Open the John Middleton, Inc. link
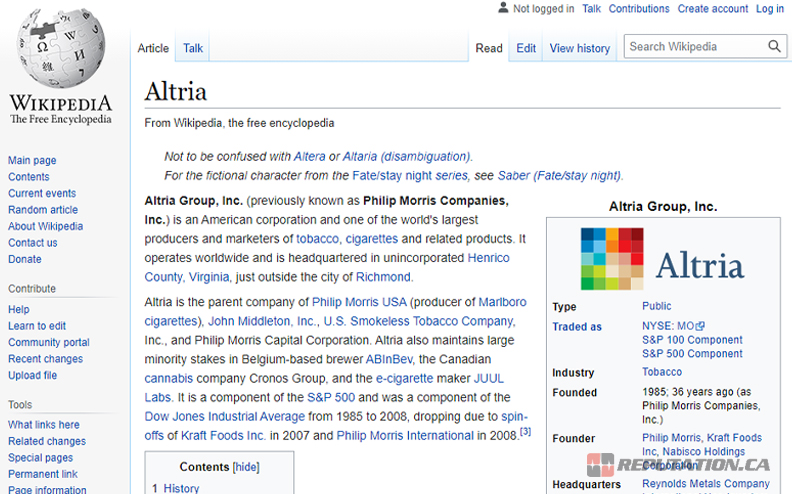This screenshot has height=494, width=792. (262, 321)
